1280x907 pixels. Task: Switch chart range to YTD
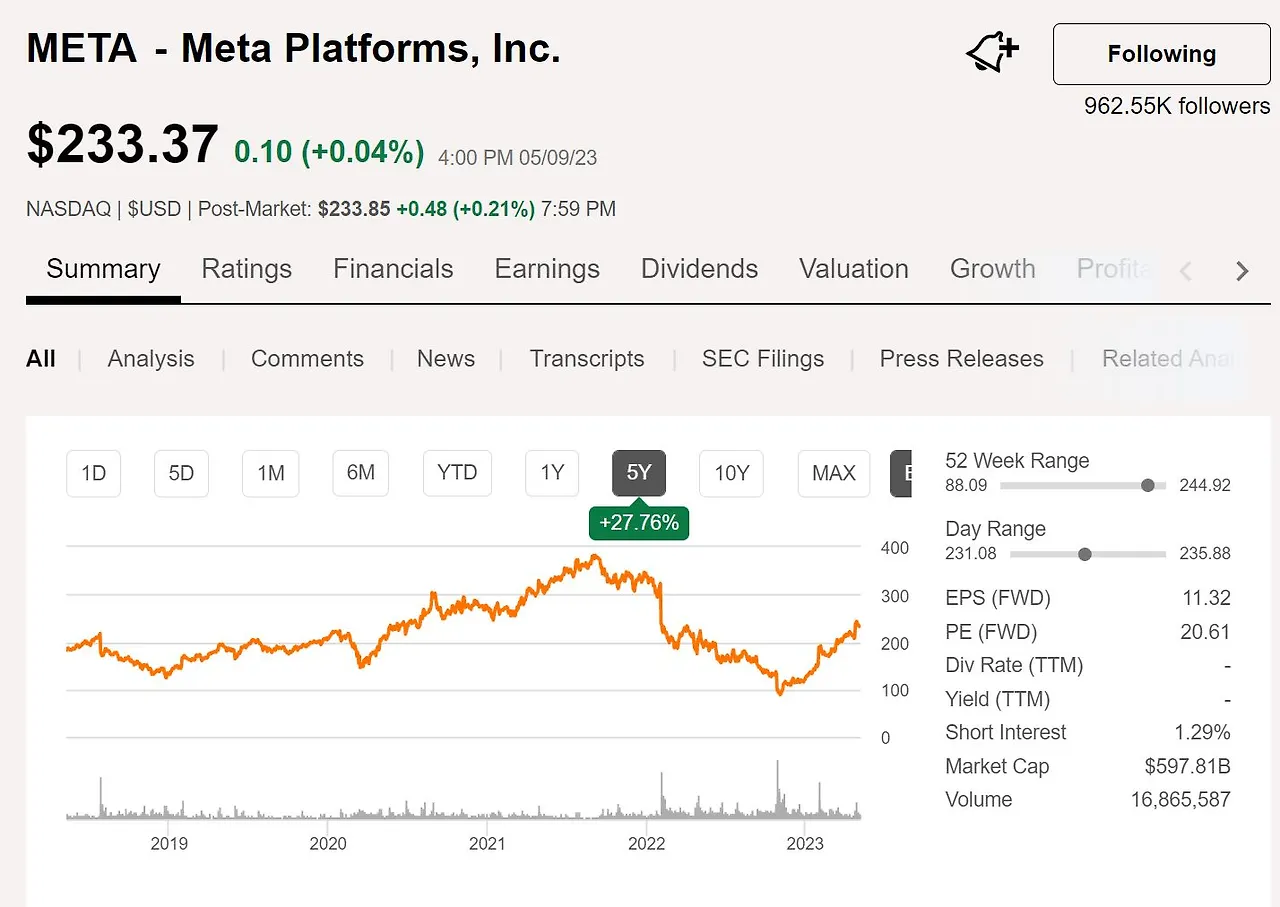tap(457, 473)
